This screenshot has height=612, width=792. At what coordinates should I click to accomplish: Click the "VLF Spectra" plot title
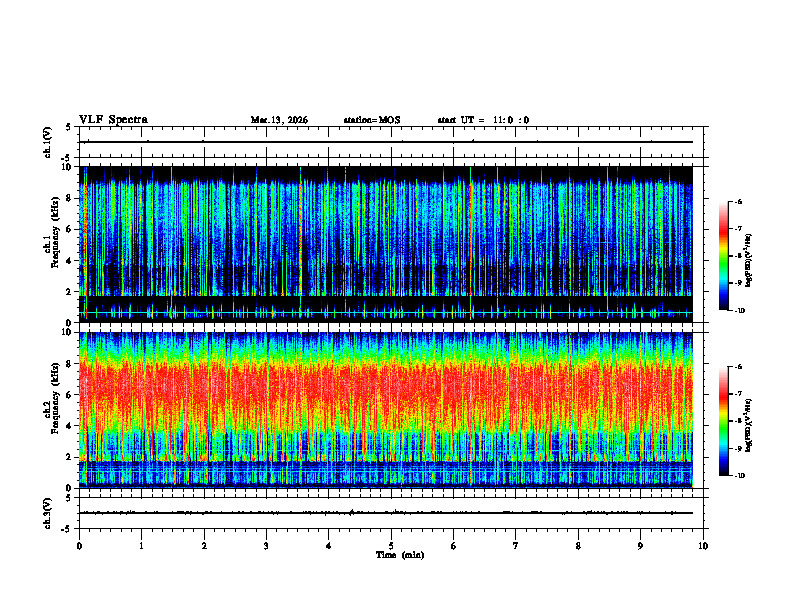tap(113, 120)
